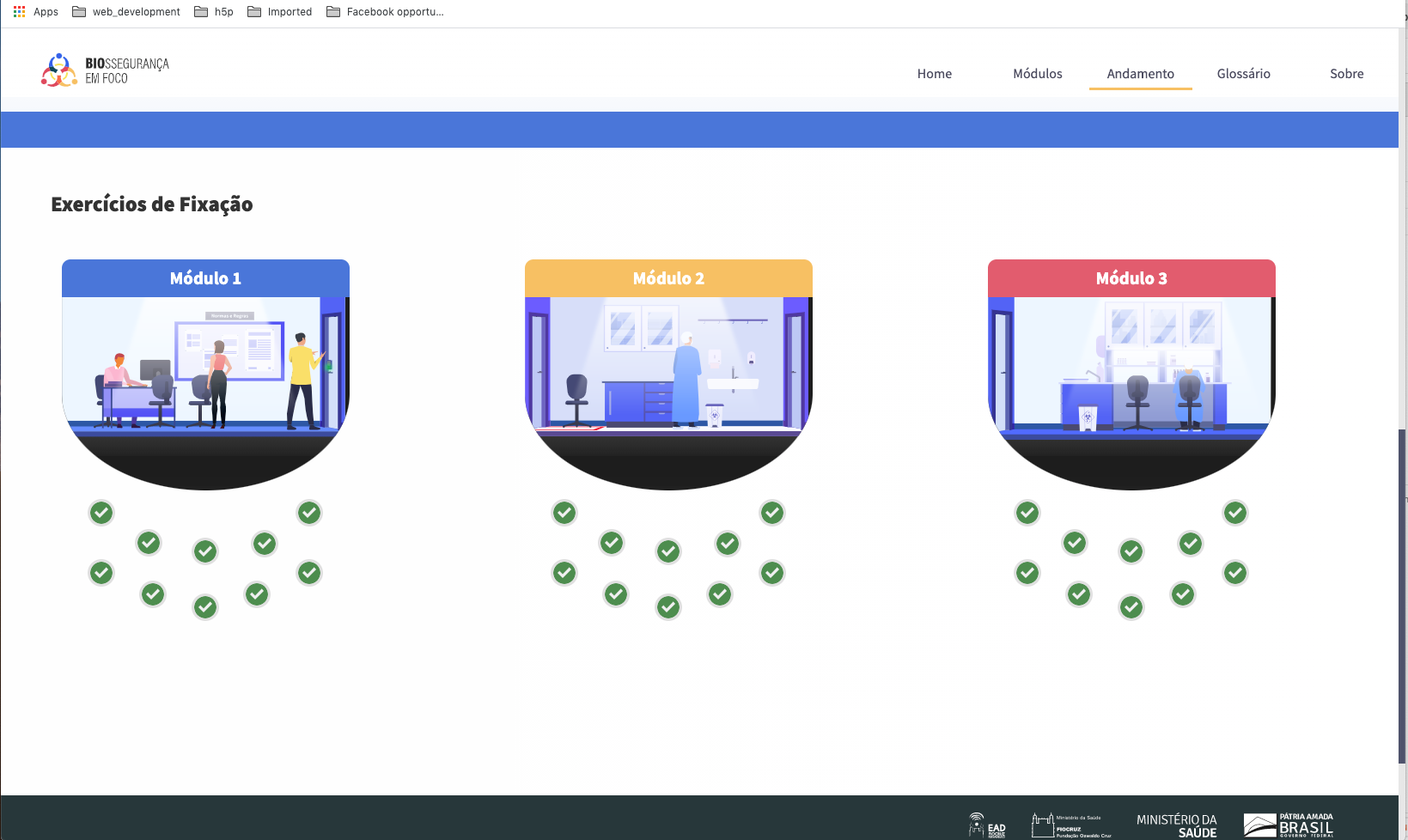Open the Glossário menu item
Image resolution: width=1408 pixels, height=840 pixels.
coord(1243,74)
